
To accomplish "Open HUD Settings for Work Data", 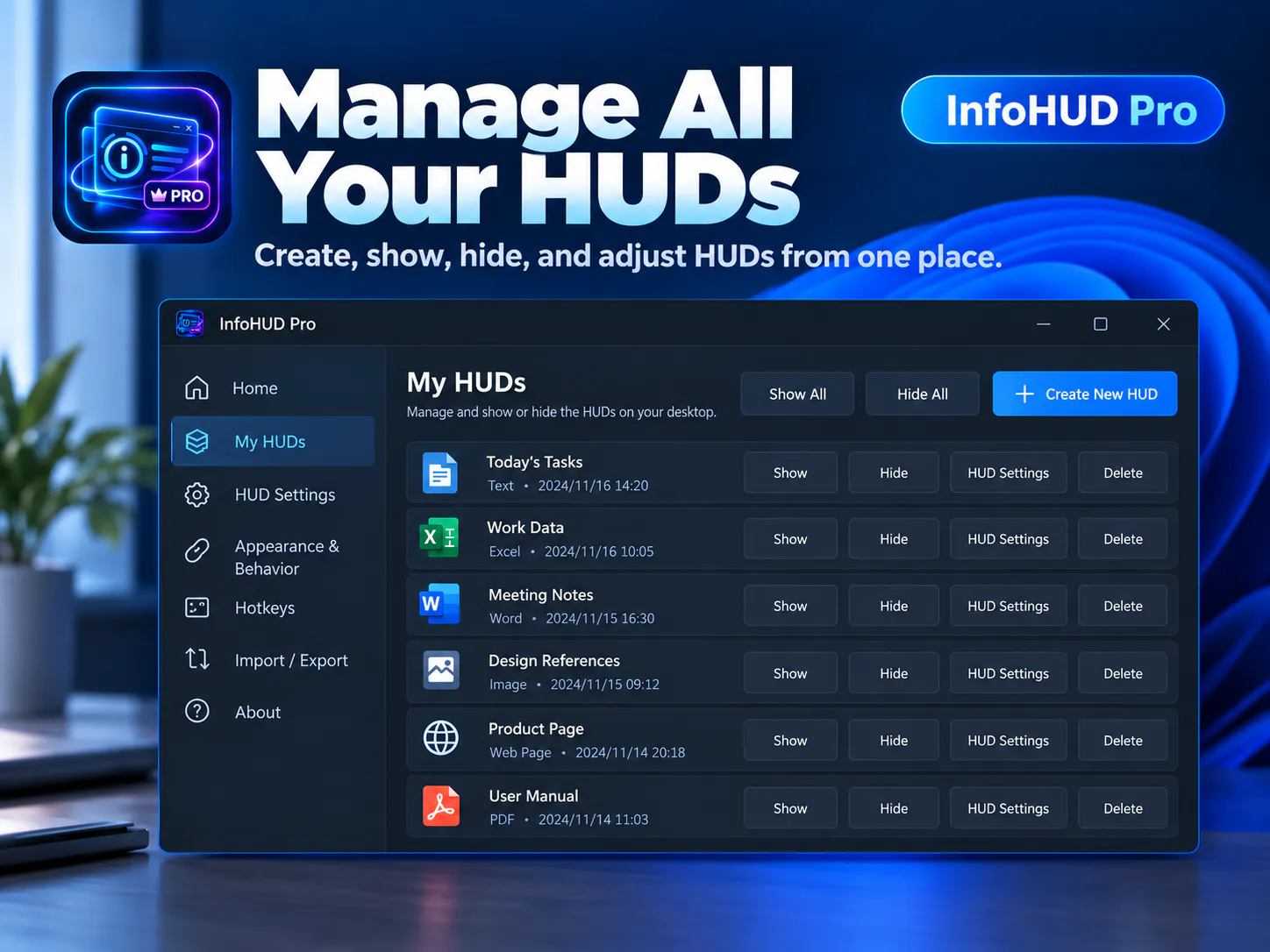I will coord(1009,539).
